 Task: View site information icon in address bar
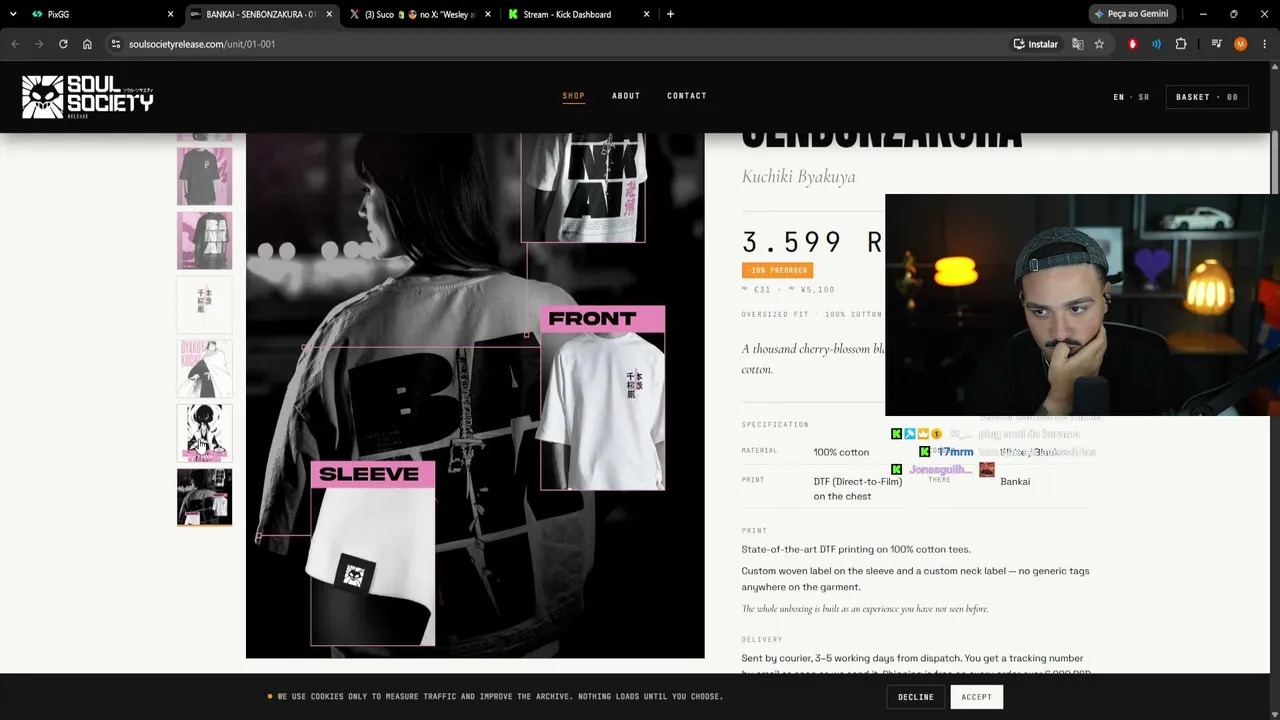click(x=116, y=44)
